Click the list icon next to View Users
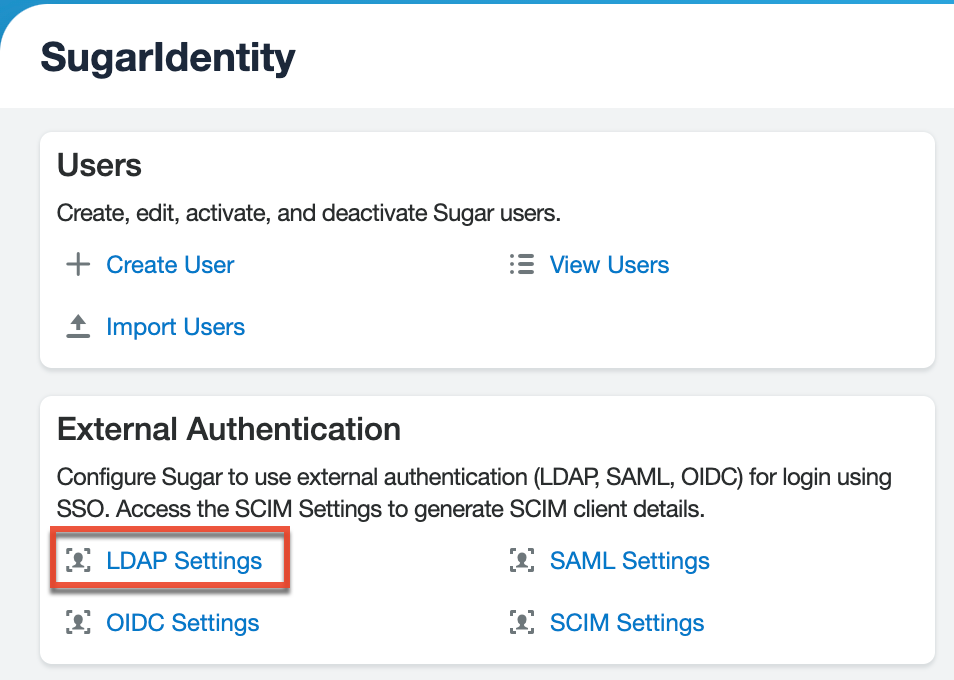Viewport: 954px width, 680px height. [x=521, y=264]
